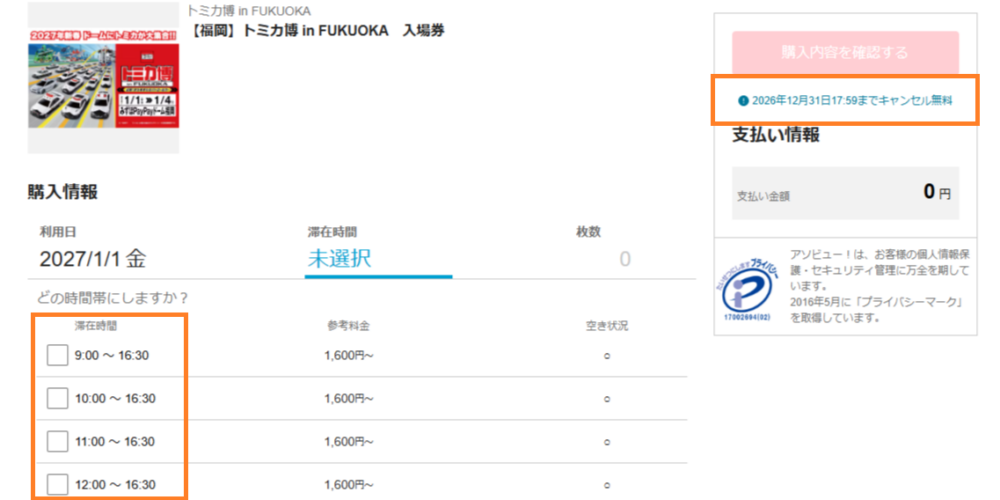Click the availability circle in the 12:00 row
The image size is (1000, 500).
(x=607, y=485)
